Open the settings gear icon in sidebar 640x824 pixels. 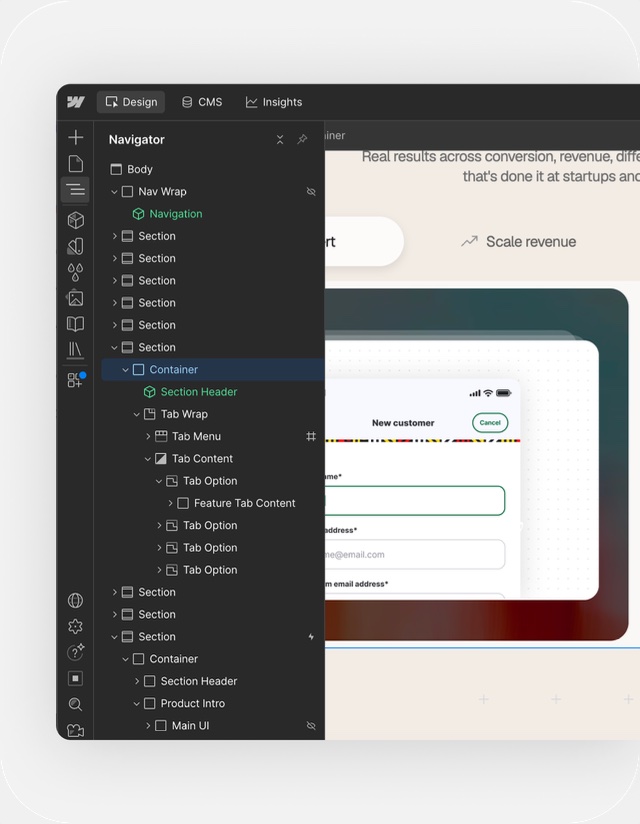click(76, 626)
